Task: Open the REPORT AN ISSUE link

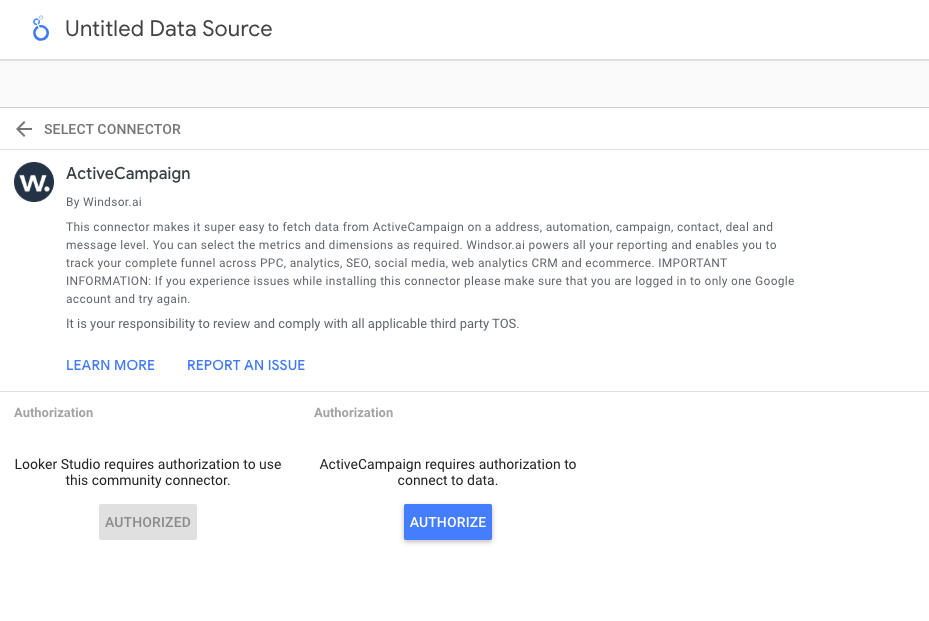Action: [x=246, y=365]
